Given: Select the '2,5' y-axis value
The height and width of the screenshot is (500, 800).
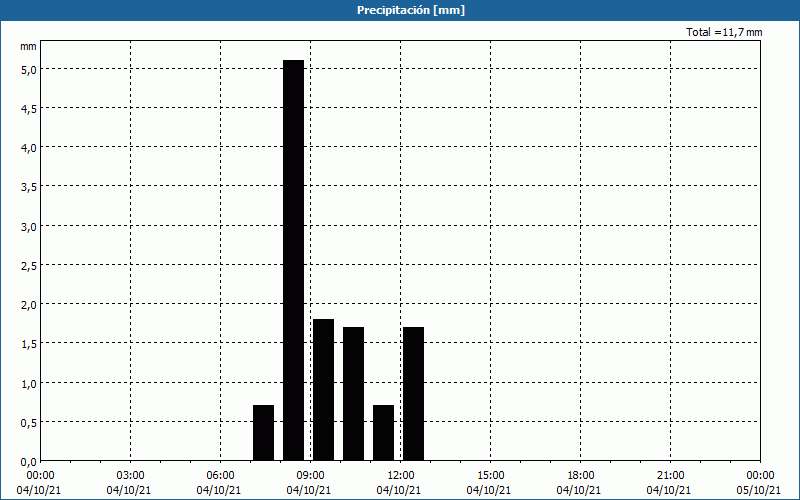Looking at the screenshot, I should (x=28, y=265).
